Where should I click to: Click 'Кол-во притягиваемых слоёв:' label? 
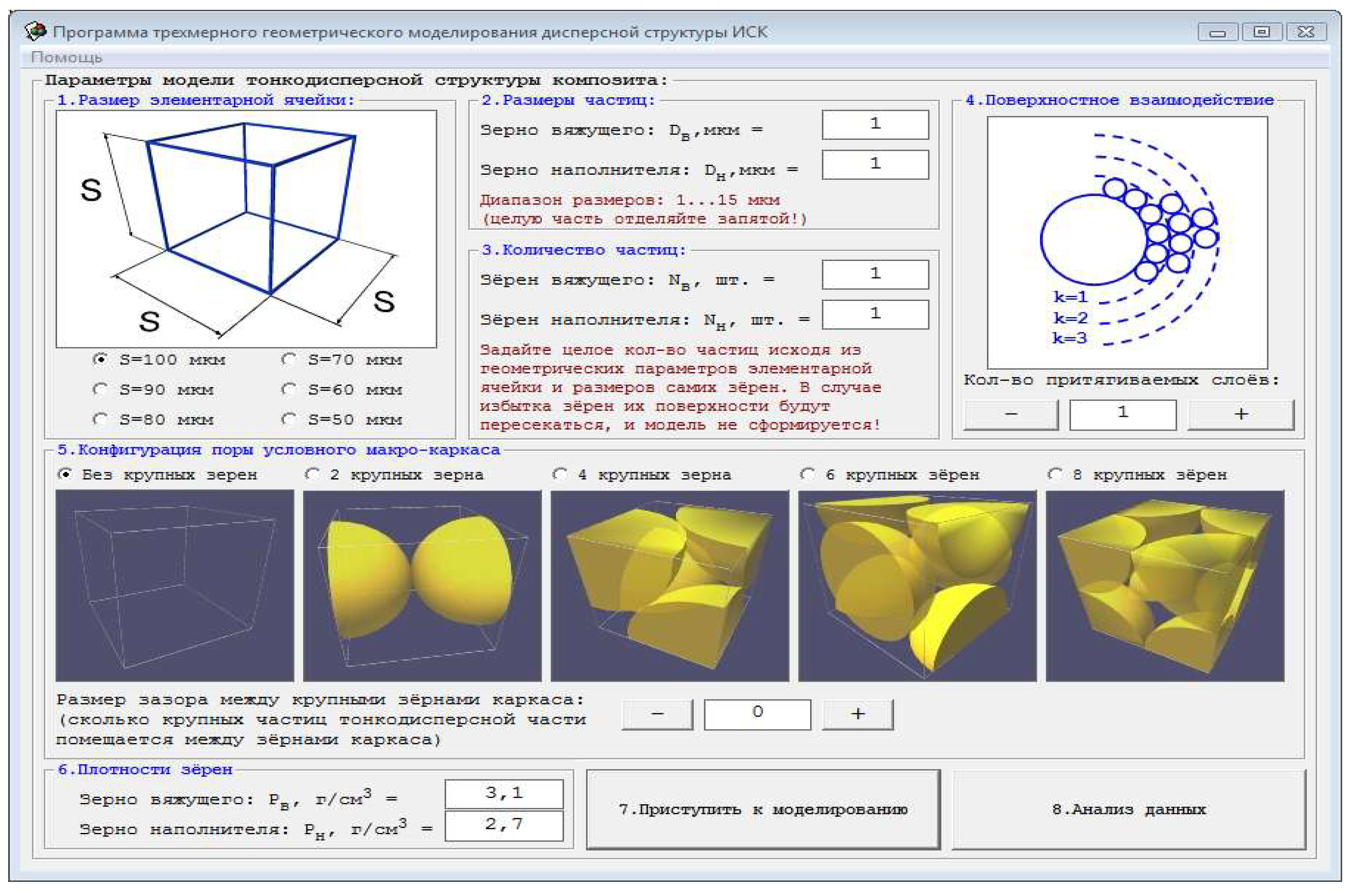point(1122,380)
